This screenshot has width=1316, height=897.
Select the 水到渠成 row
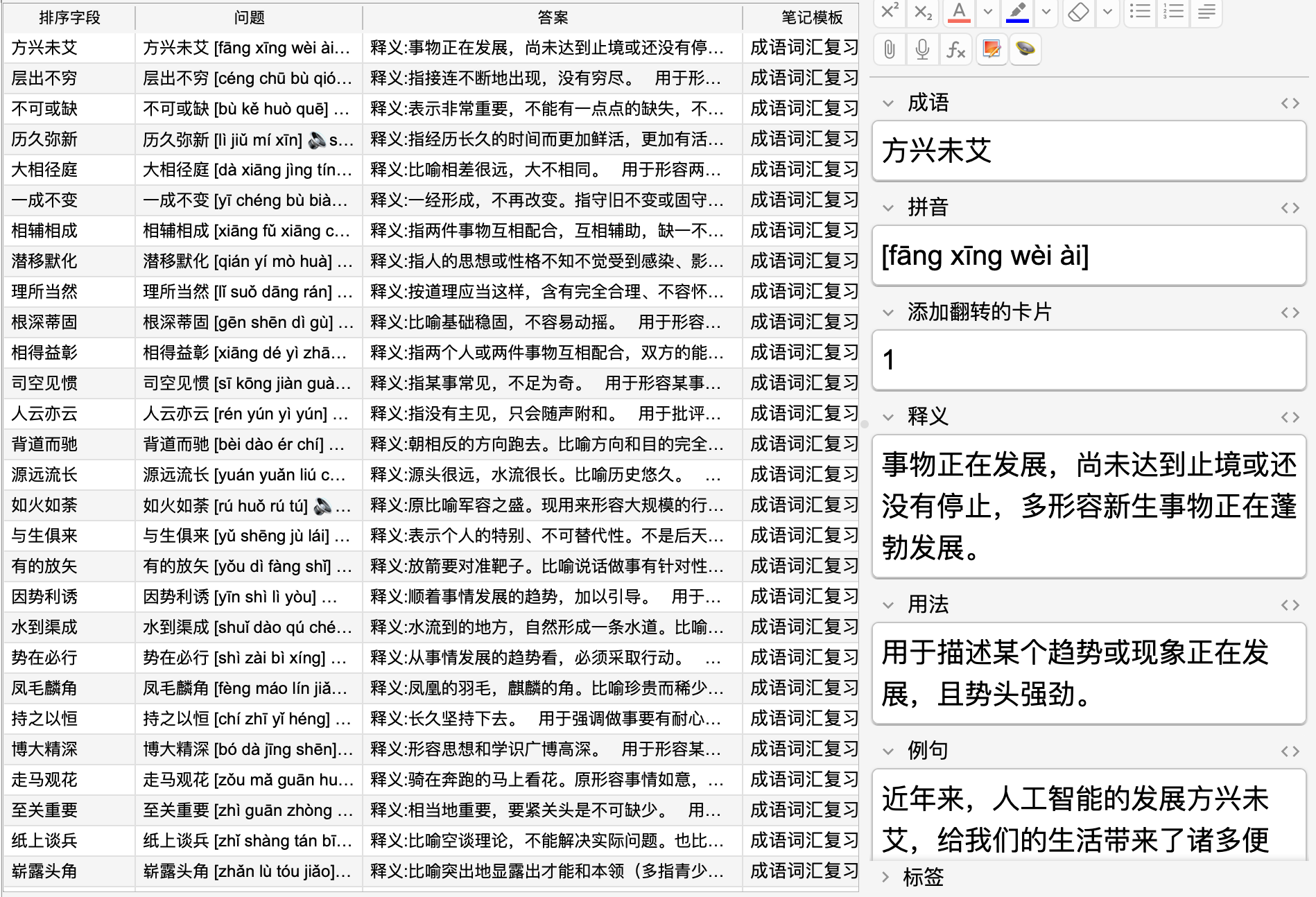point(431,627)
